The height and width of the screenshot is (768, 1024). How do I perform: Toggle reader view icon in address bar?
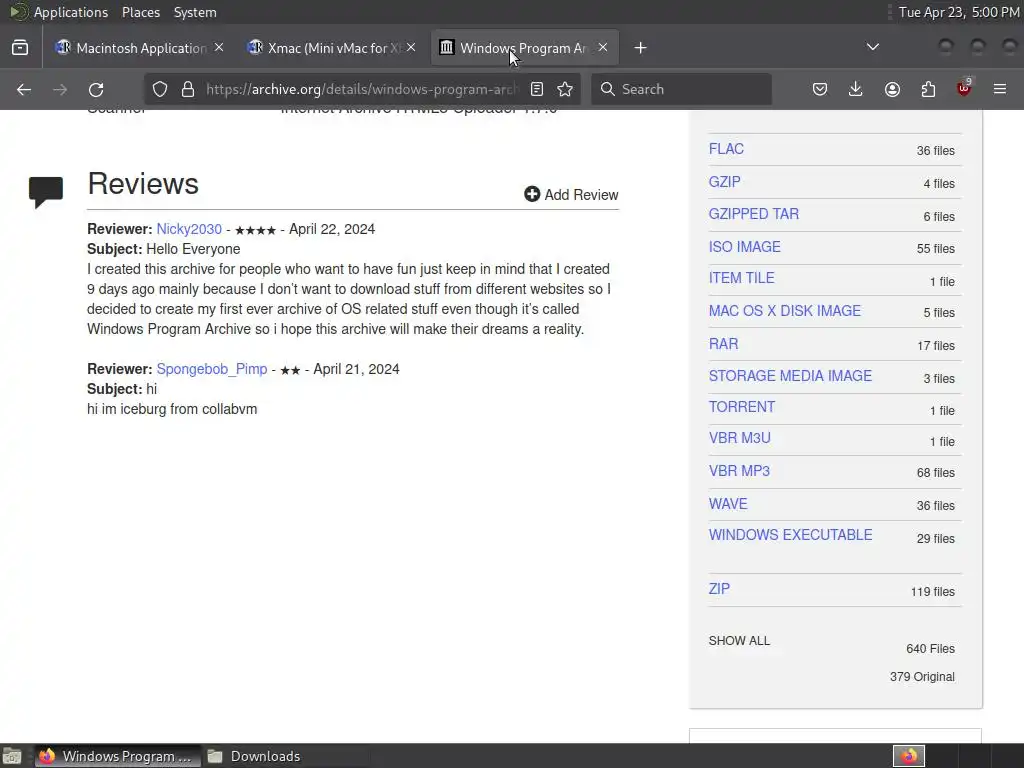537,89
